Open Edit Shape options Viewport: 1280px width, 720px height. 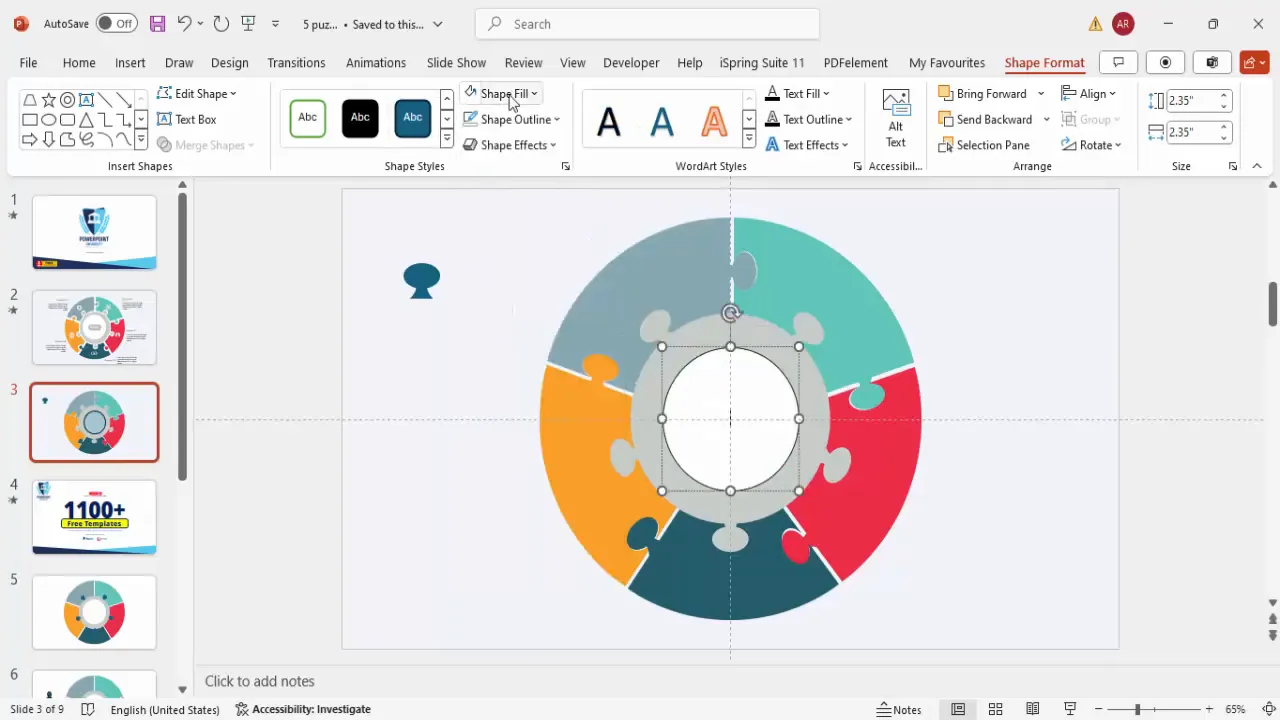pos(197,93)
